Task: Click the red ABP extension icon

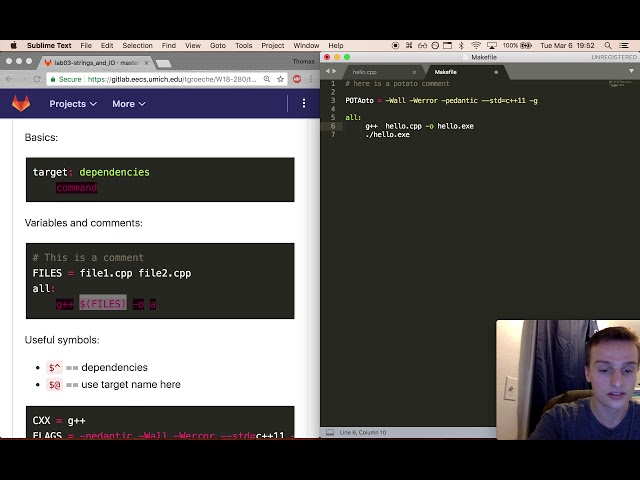Action: tap(297, 79)
